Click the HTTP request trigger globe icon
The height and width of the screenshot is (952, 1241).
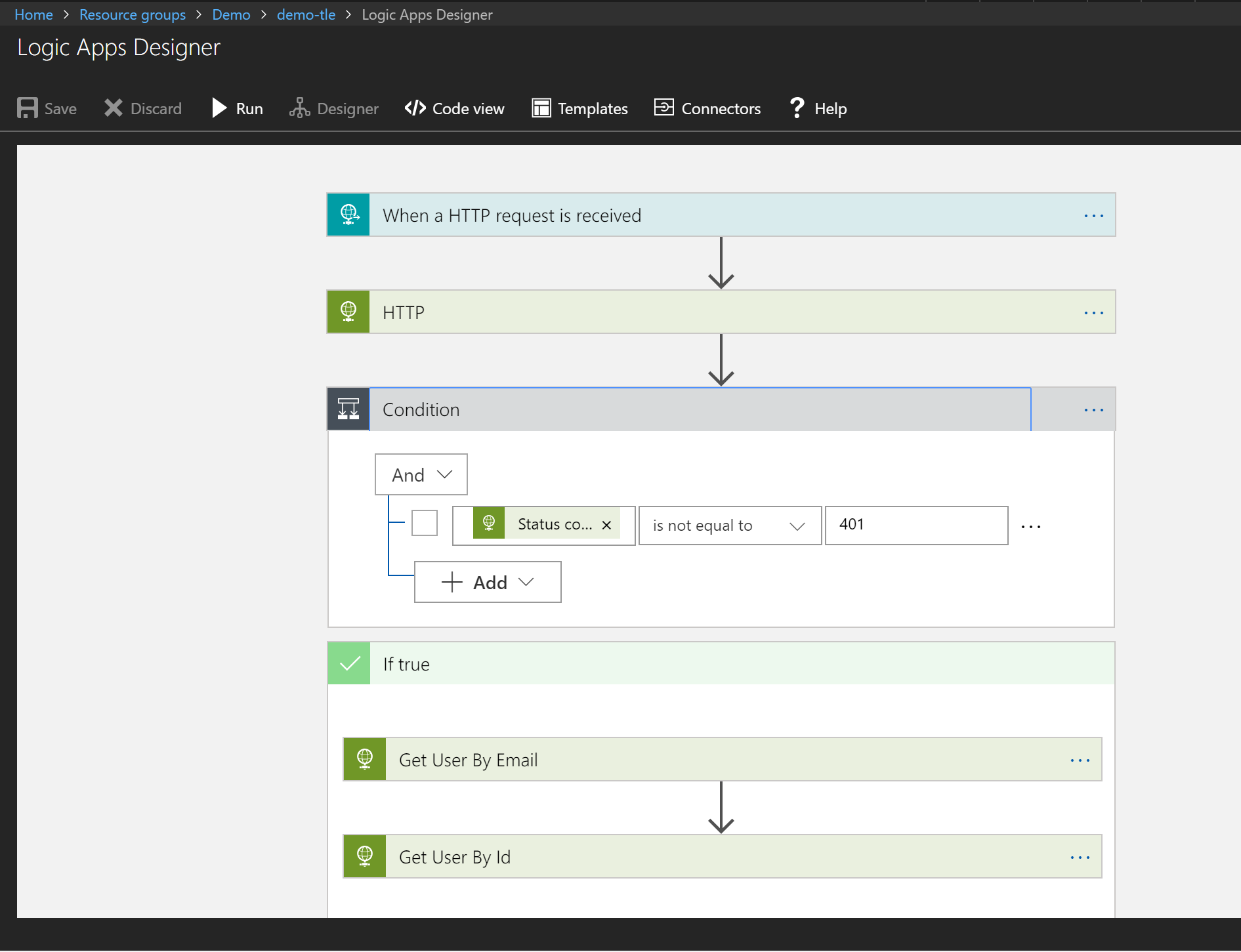point(348,215)
